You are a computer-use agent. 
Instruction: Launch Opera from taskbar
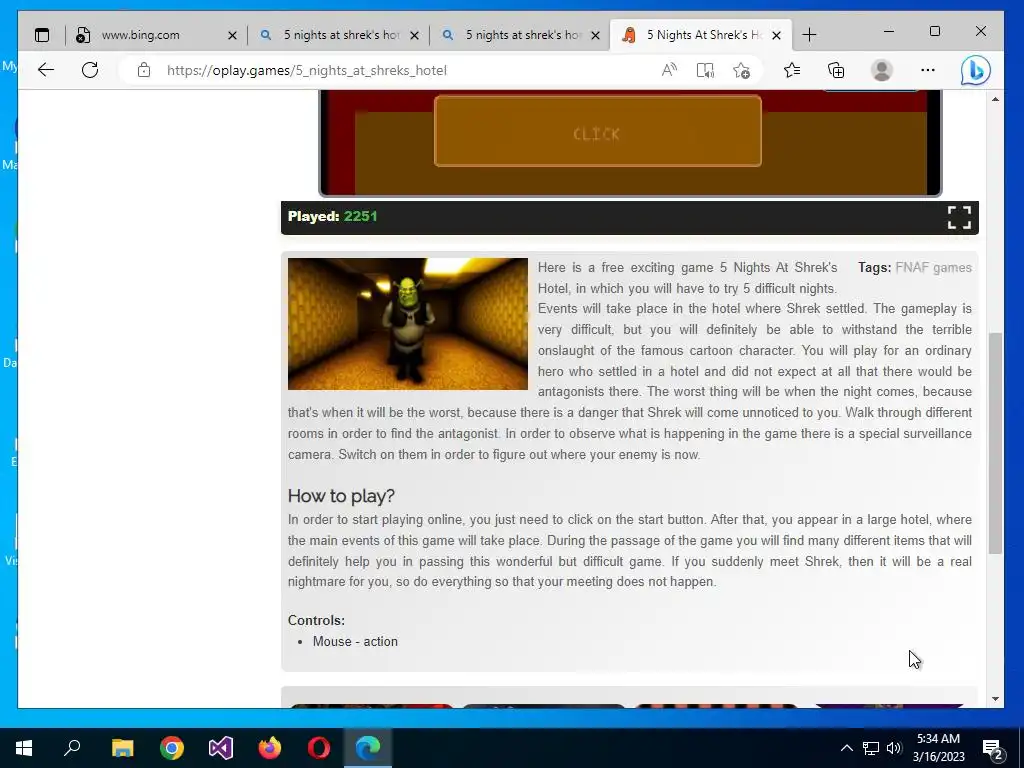pos(319,748)
